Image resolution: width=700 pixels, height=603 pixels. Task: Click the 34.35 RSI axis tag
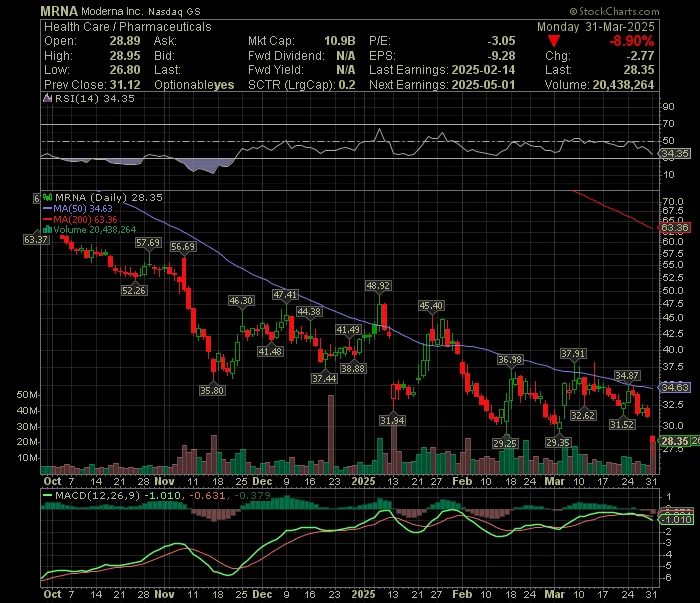click(675, 154)
